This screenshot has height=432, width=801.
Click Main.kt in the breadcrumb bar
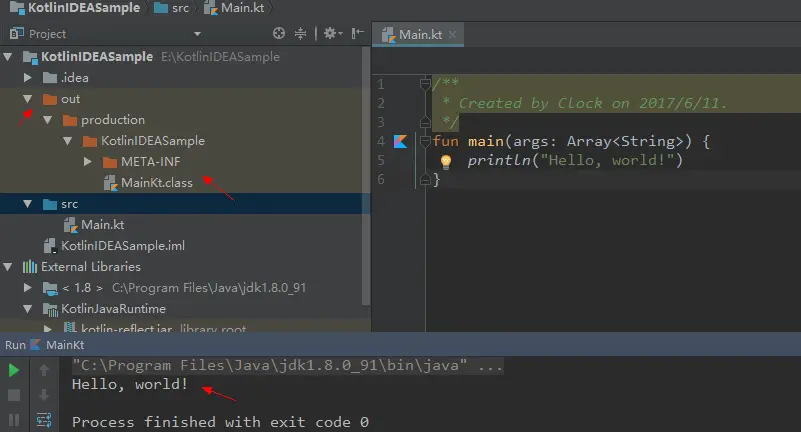pos(242,8)
